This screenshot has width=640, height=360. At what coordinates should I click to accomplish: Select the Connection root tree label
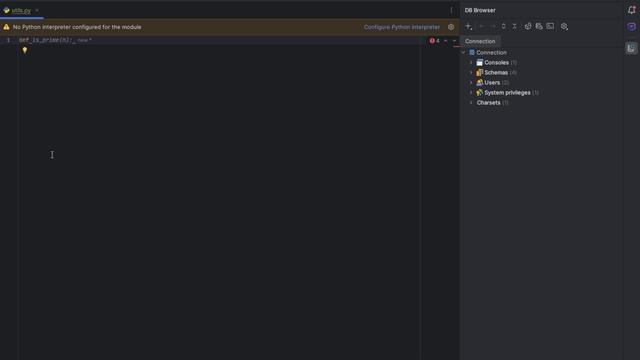click(491, 53)
